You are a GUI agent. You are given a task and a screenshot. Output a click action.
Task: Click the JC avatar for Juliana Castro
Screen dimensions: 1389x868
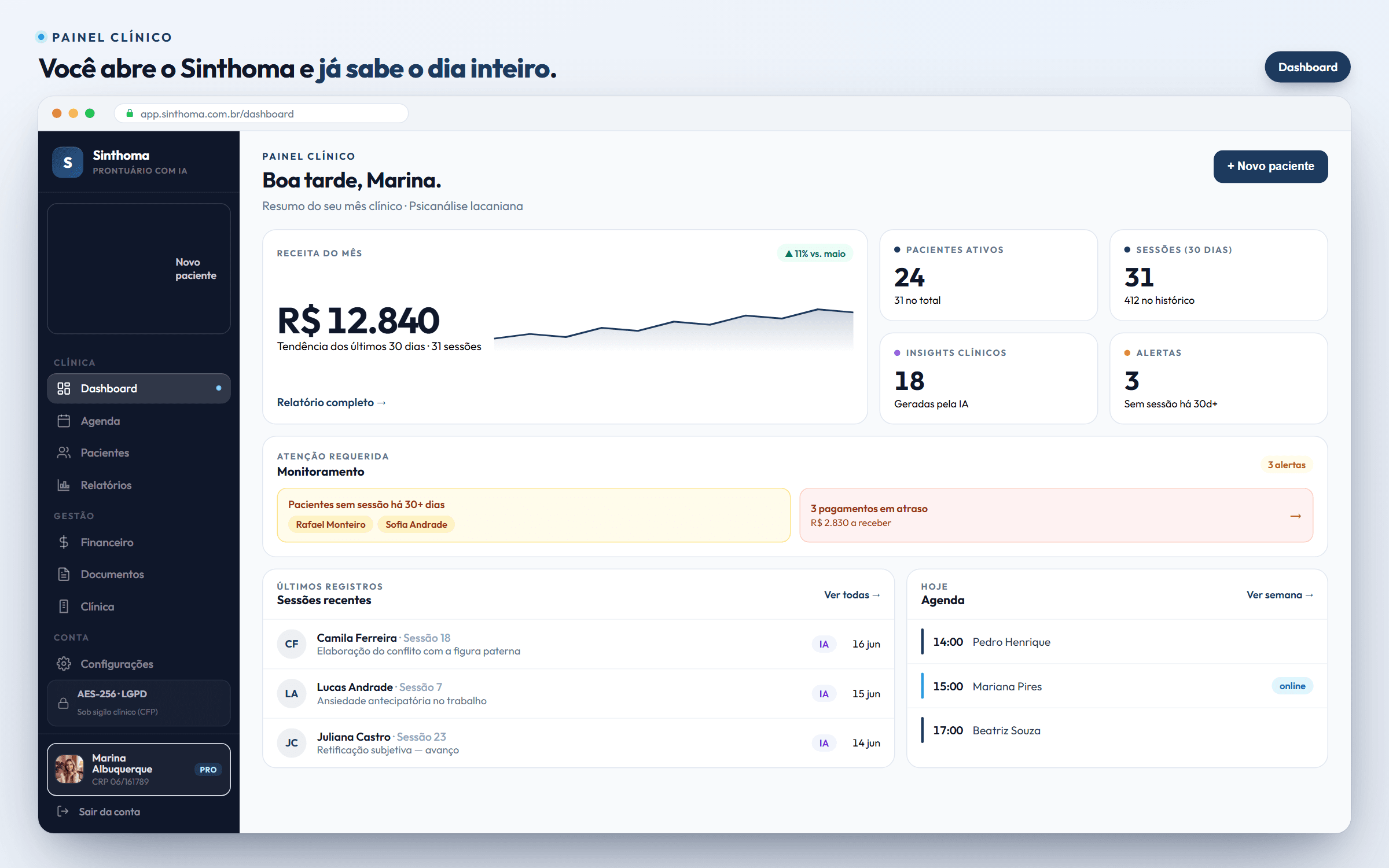(x=292, y=743)
